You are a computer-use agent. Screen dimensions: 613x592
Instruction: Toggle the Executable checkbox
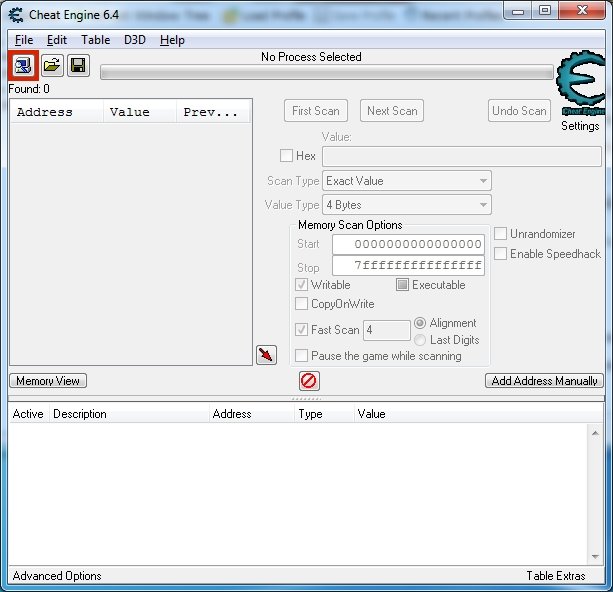[x=402, y=285]
